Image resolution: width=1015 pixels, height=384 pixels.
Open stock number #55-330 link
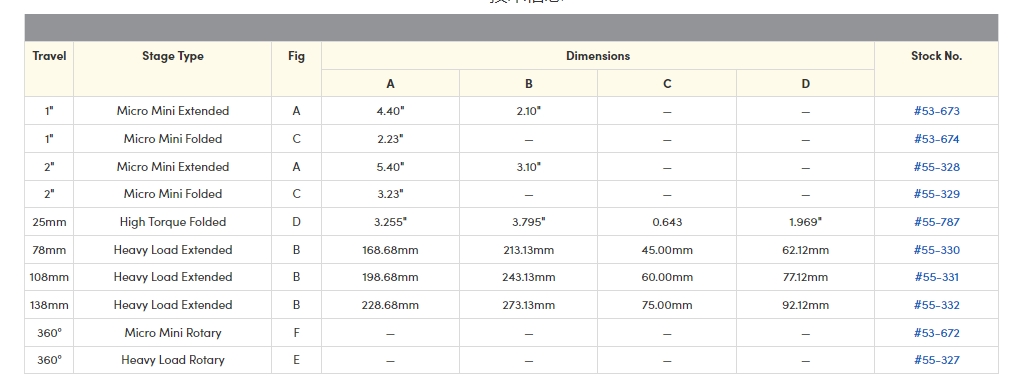936,250
